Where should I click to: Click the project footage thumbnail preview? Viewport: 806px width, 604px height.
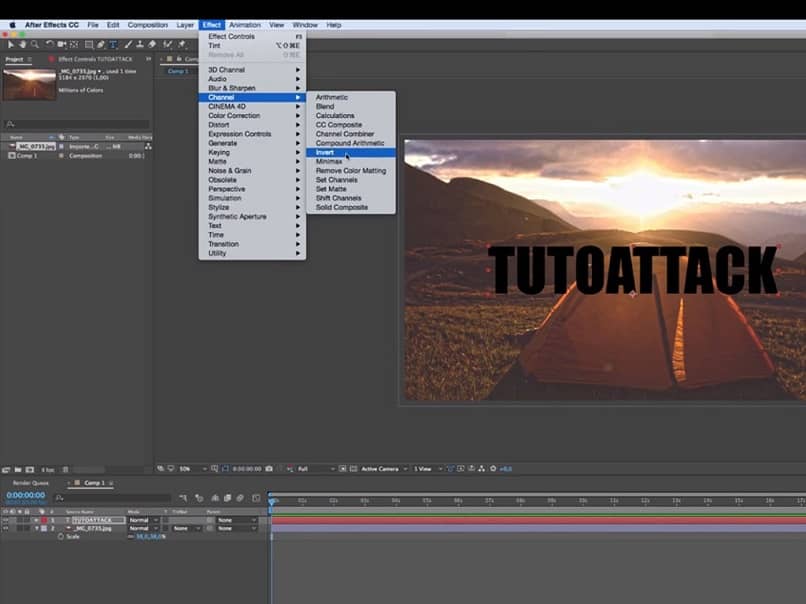tap(29, 84)
